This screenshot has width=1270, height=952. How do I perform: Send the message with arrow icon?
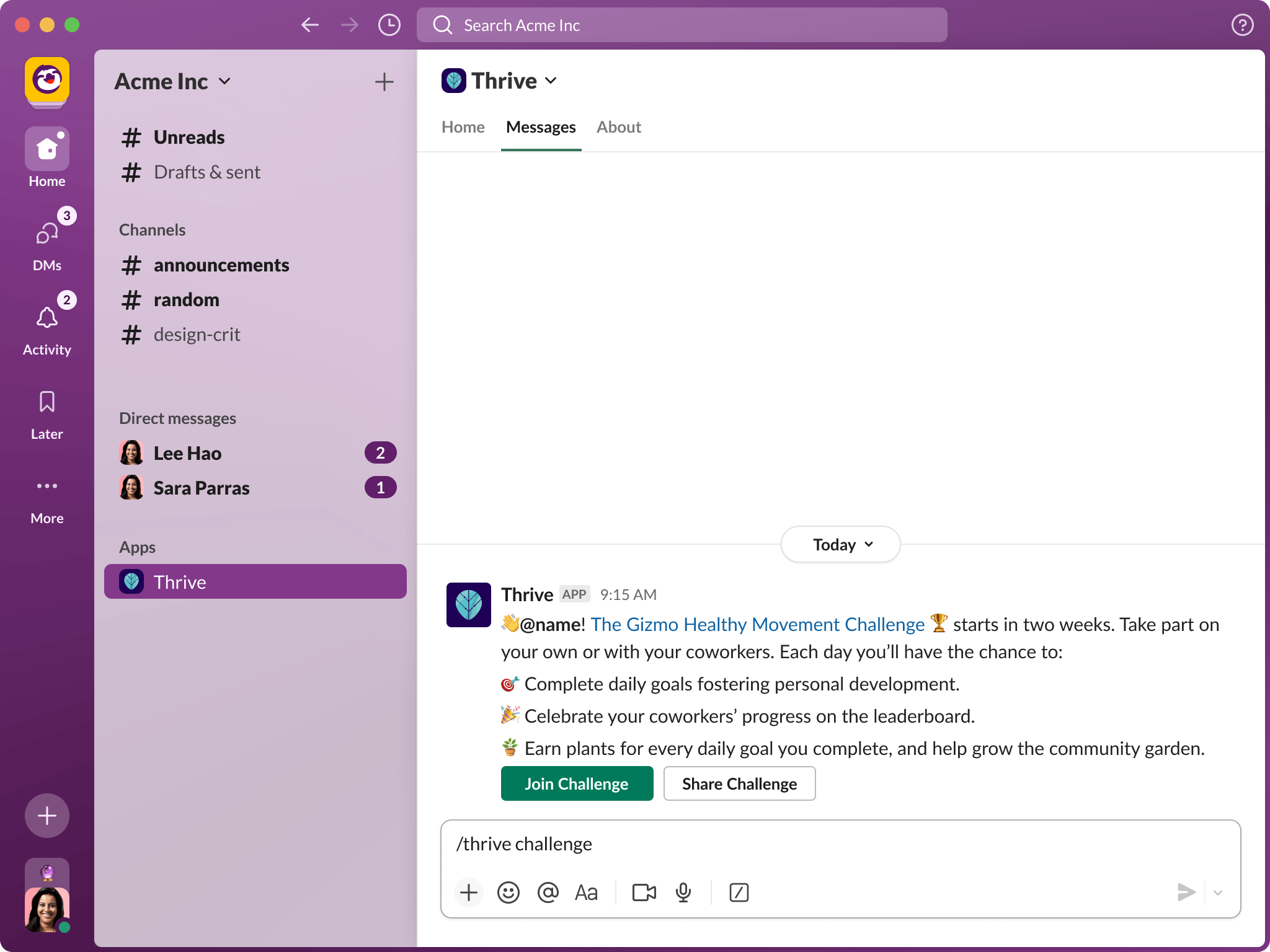pyautogui.click(x=1186, y=892)
